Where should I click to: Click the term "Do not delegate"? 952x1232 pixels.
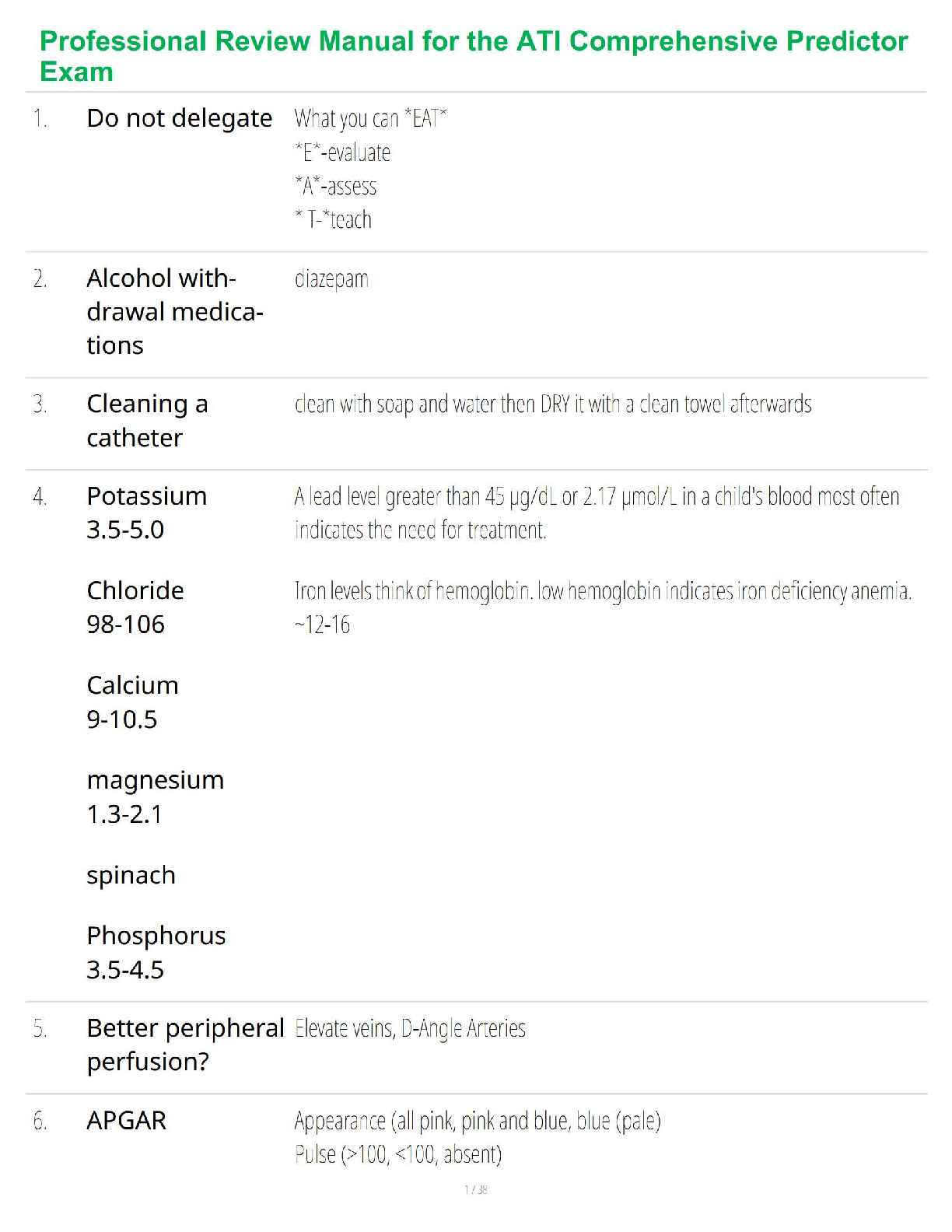[x=179, y=118]
